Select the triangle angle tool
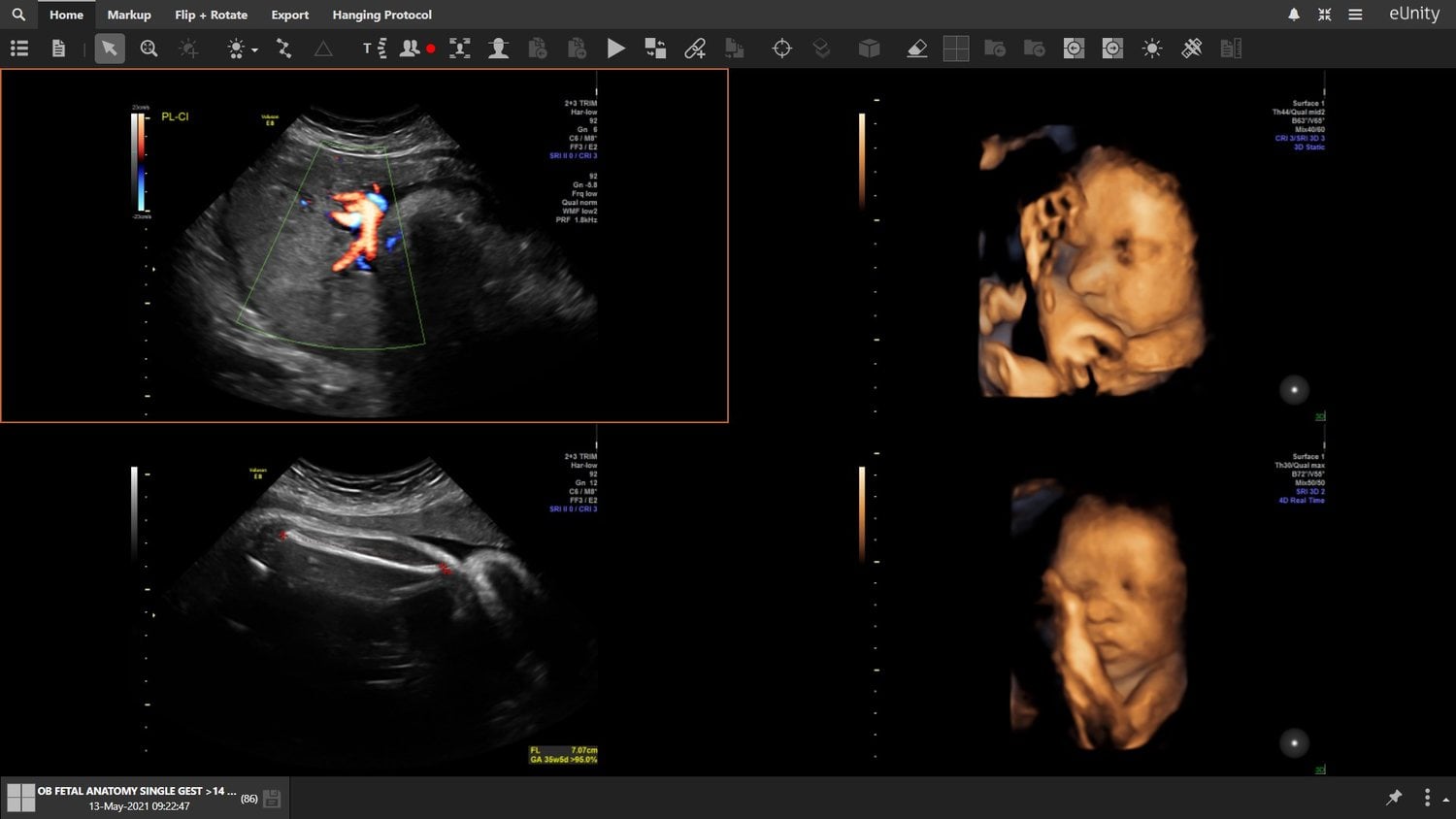 click(x=323, y=49)
